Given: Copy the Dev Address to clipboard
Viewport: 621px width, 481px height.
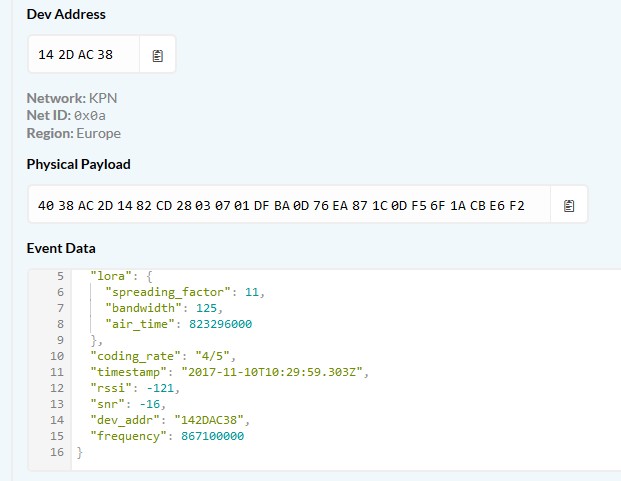Looking at the screenshot, I should pyautogui.click(x=158, y=55).
